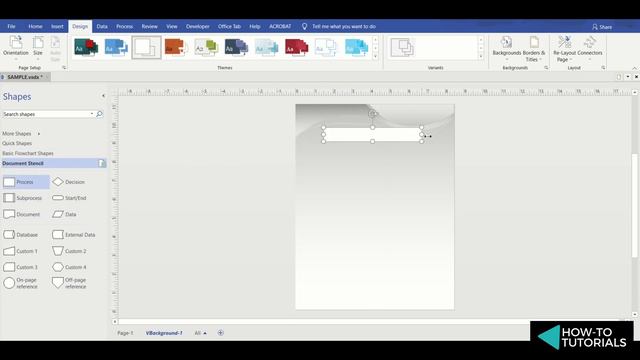Open the Office Tab ribbon tab
640x360 pixels.
point(229,27)
